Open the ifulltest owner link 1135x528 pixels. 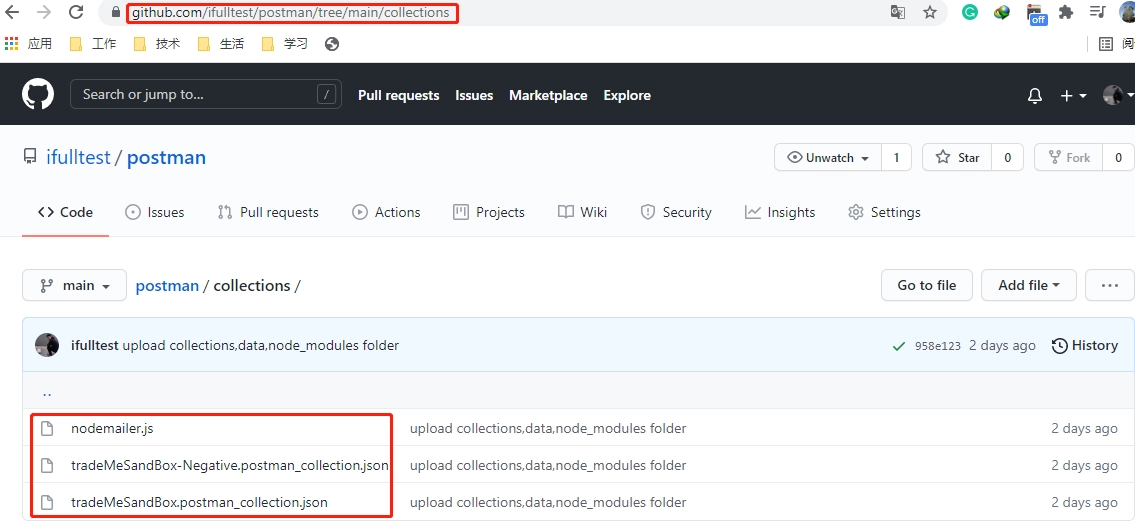[78, 158]
